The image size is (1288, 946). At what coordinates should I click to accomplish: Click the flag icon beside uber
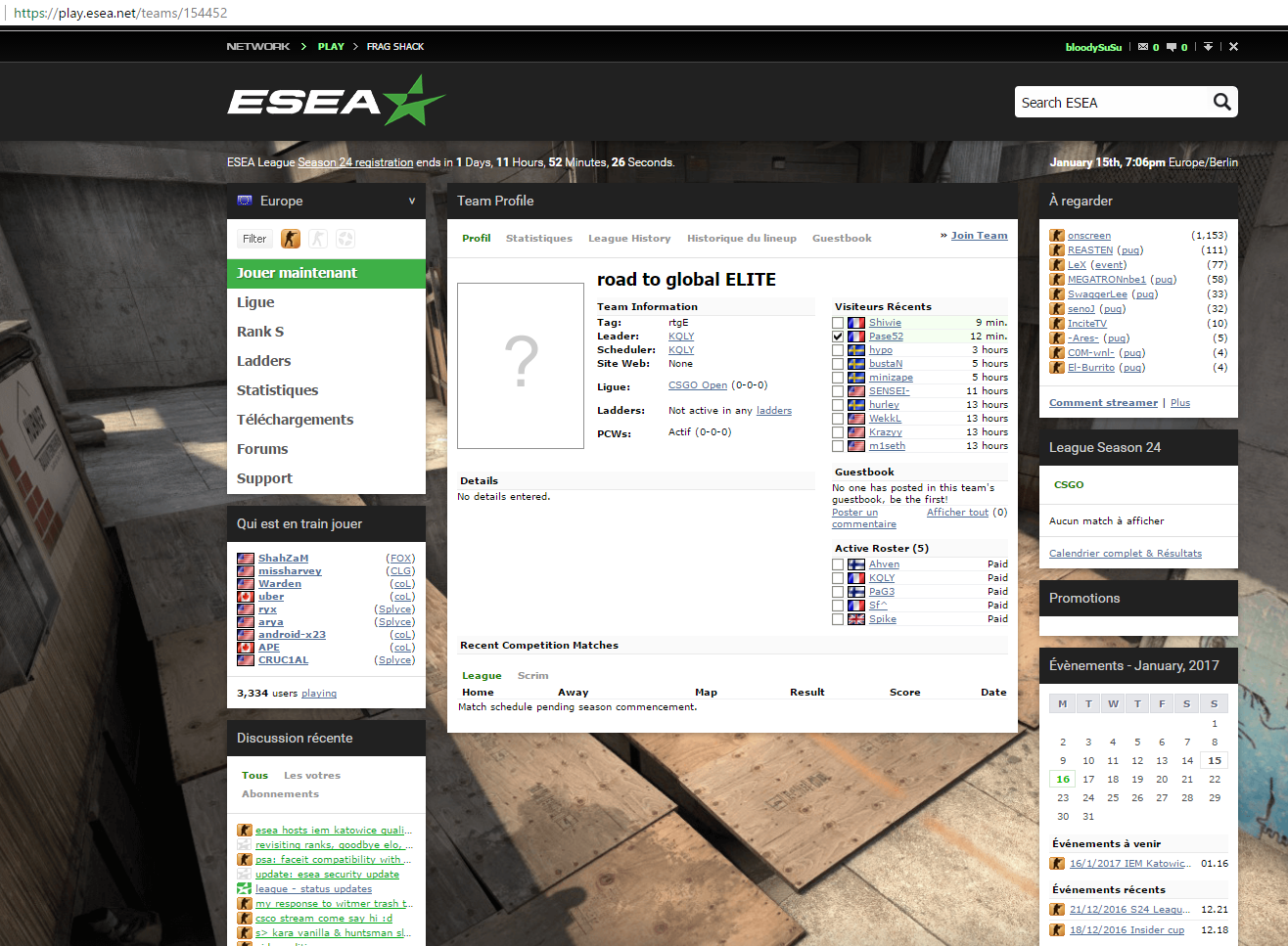point(246,597)
